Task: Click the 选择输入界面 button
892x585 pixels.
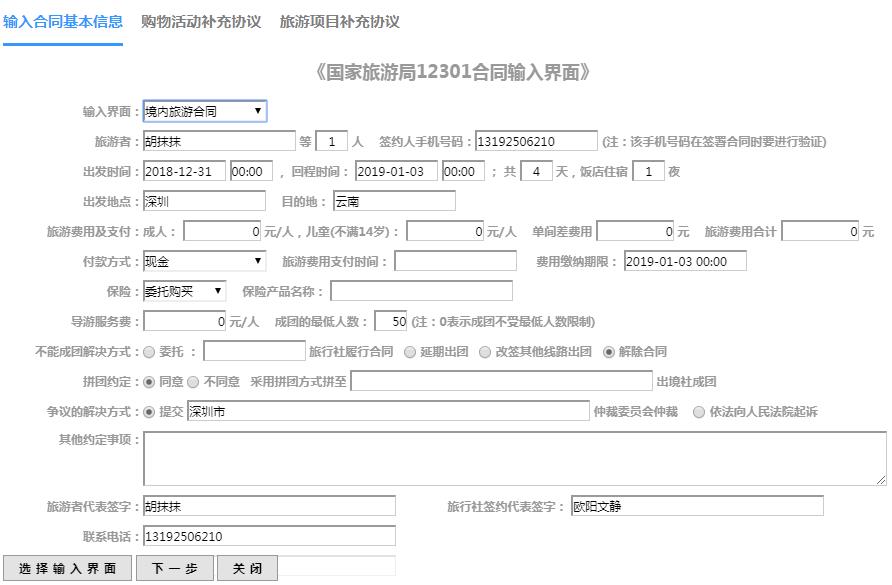Action: 68,568
